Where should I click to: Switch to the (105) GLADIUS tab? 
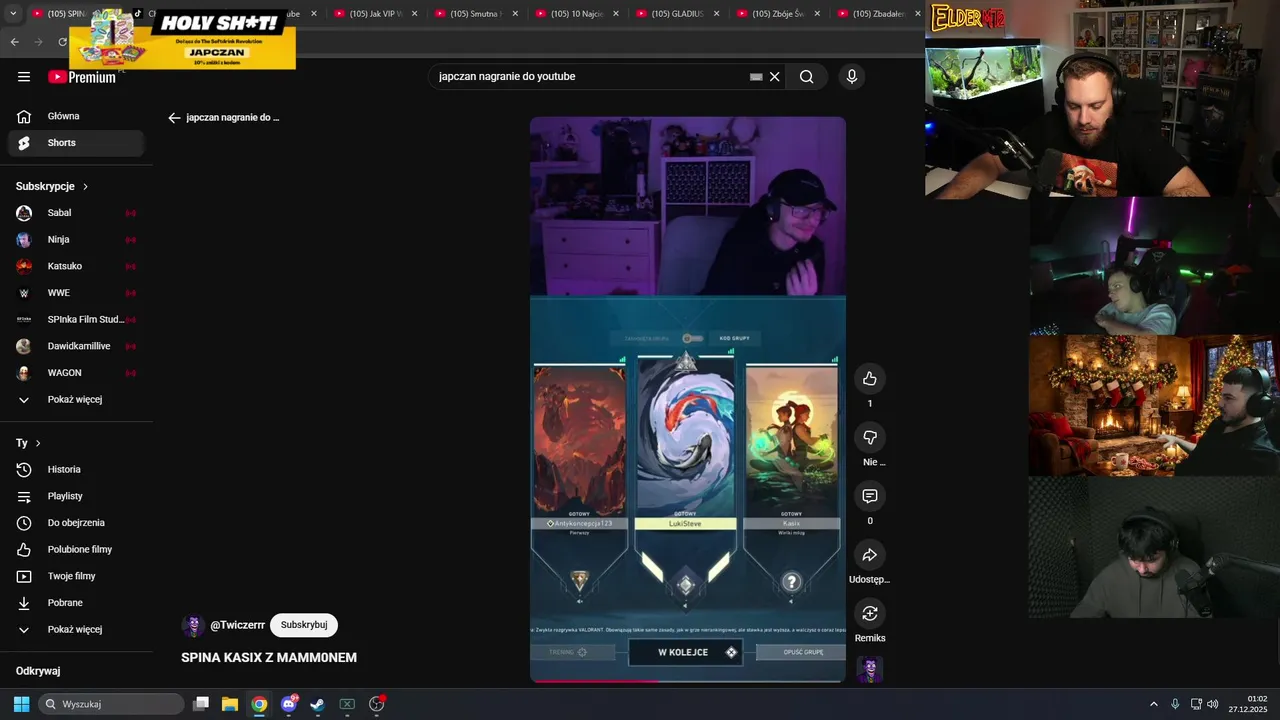pos(677,14)
